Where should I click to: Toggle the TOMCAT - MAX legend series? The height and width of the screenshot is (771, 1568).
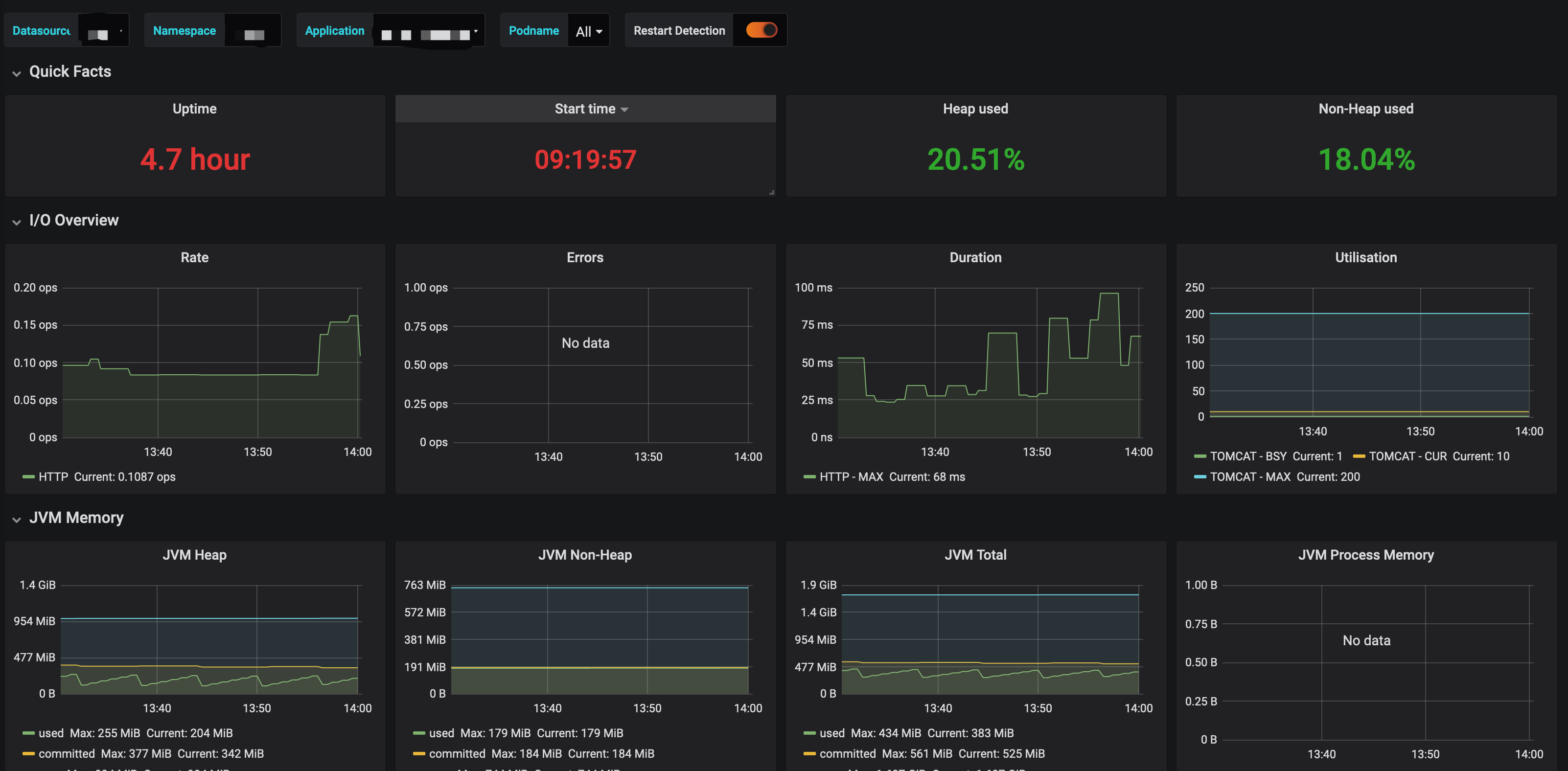(x=1249, y=477)
